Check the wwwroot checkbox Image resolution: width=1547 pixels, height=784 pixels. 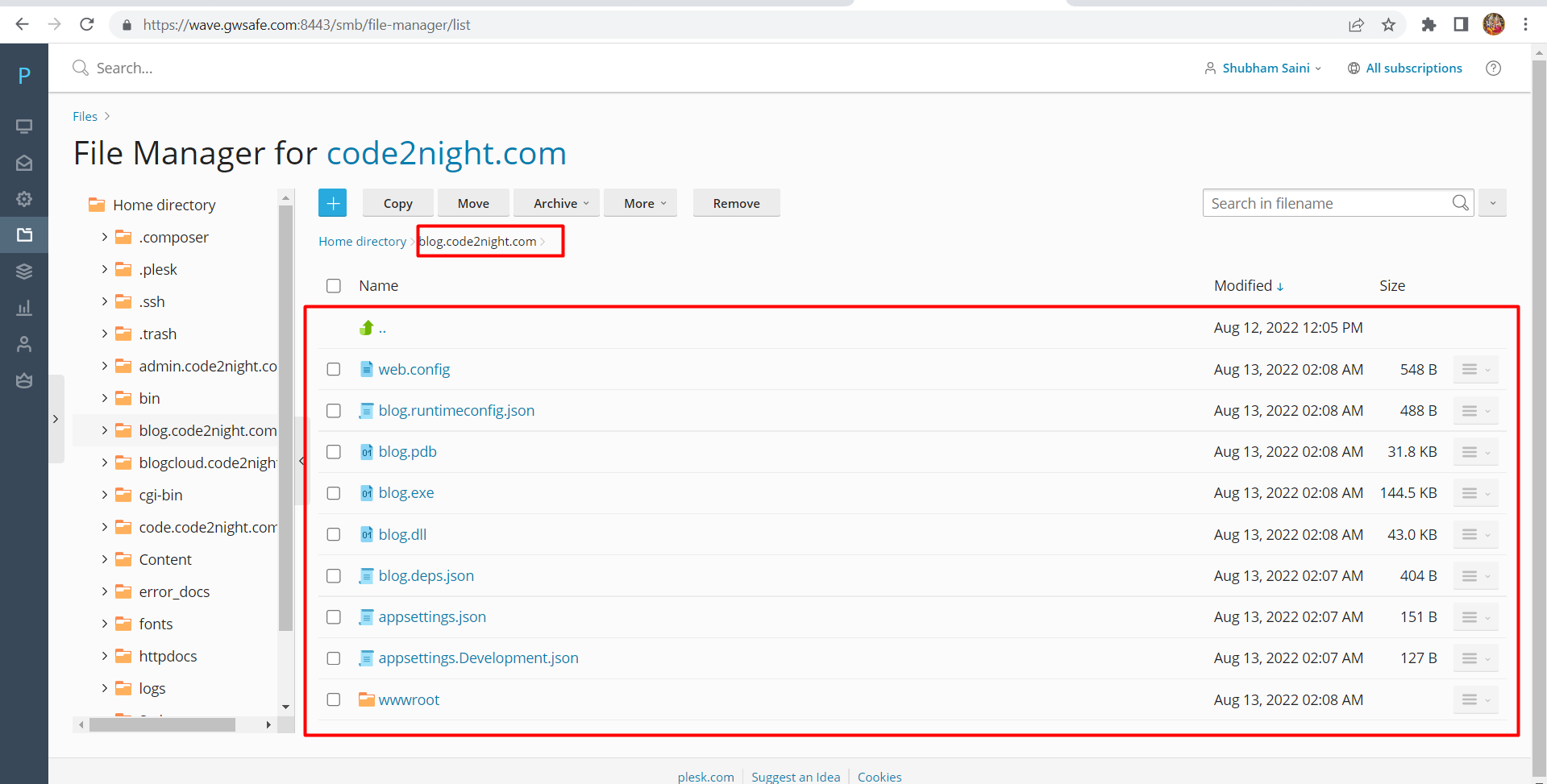334,699
